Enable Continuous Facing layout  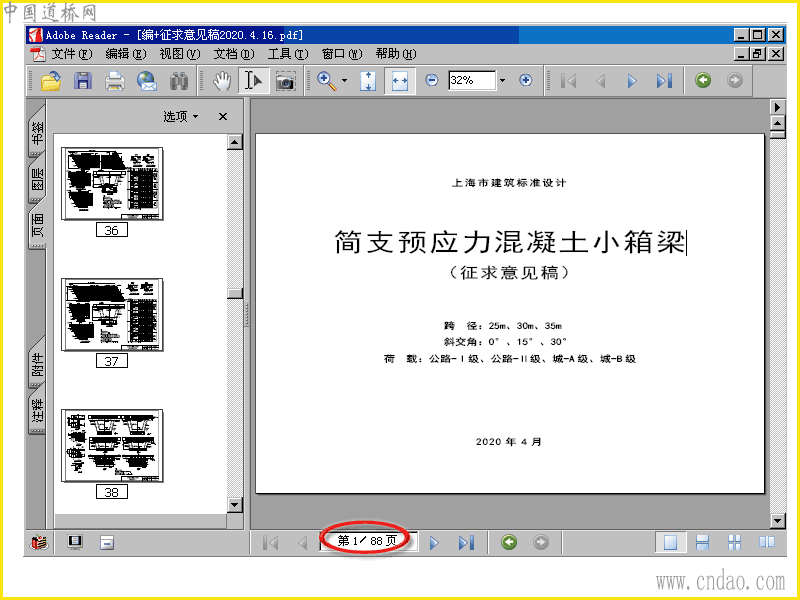(734, 542)
